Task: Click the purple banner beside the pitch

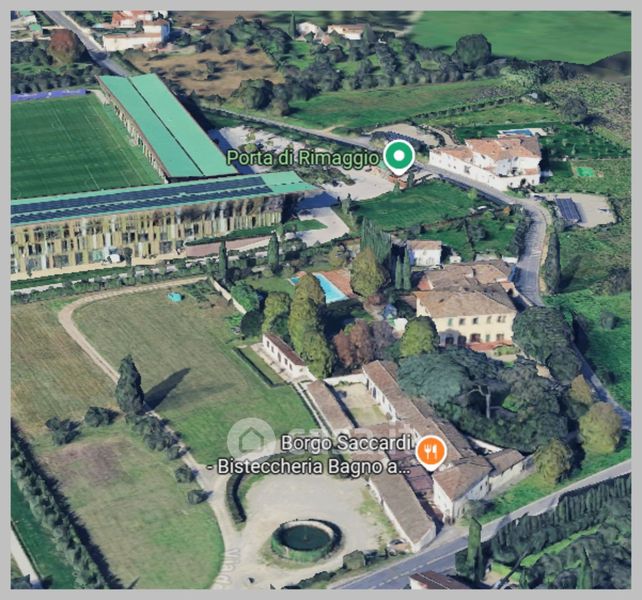Action: tap(48, 95)
